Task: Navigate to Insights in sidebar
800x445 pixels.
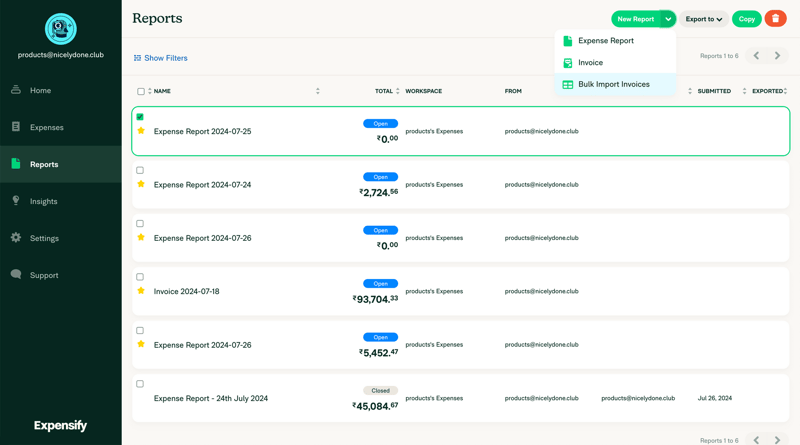Action: point(61,201)
